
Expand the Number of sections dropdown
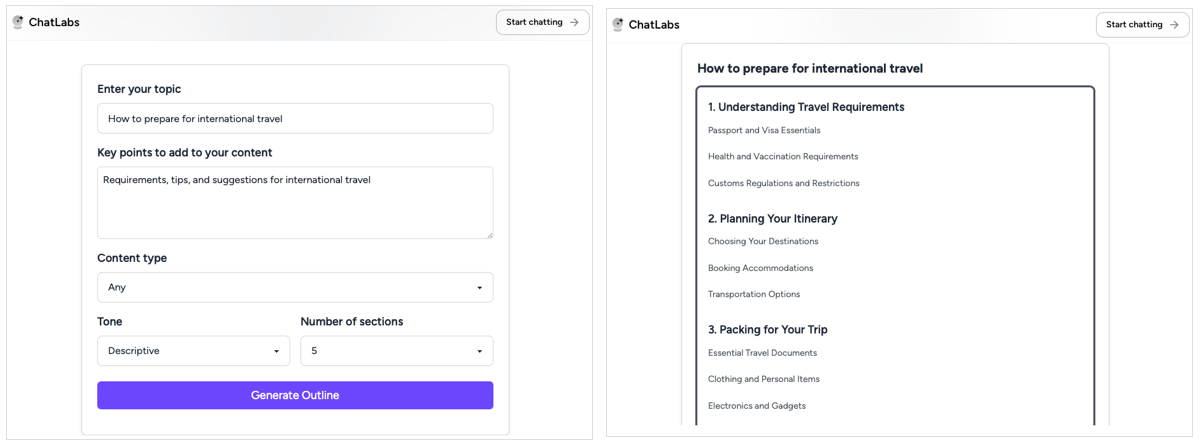(397, 351)
